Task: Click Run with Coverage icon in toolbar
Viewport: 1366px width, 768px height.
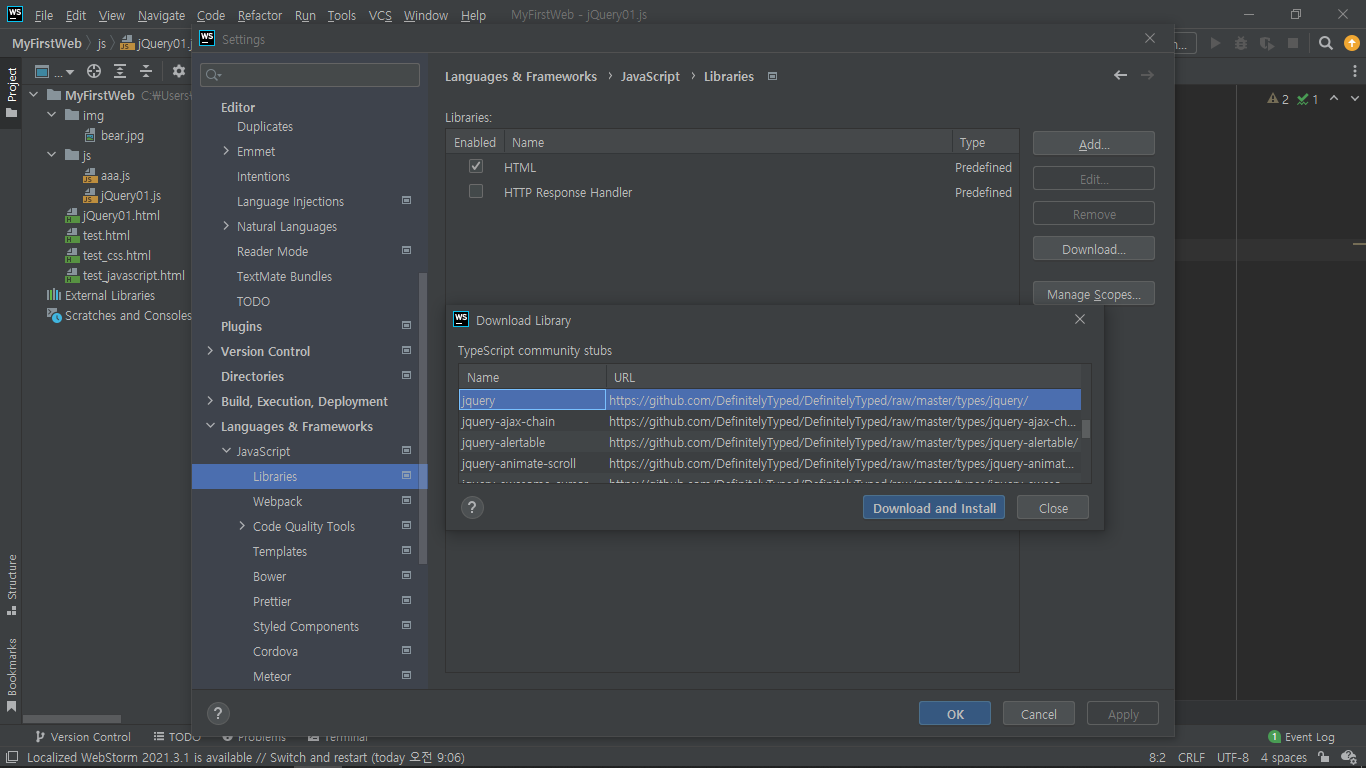Action: coord(1267,43)
